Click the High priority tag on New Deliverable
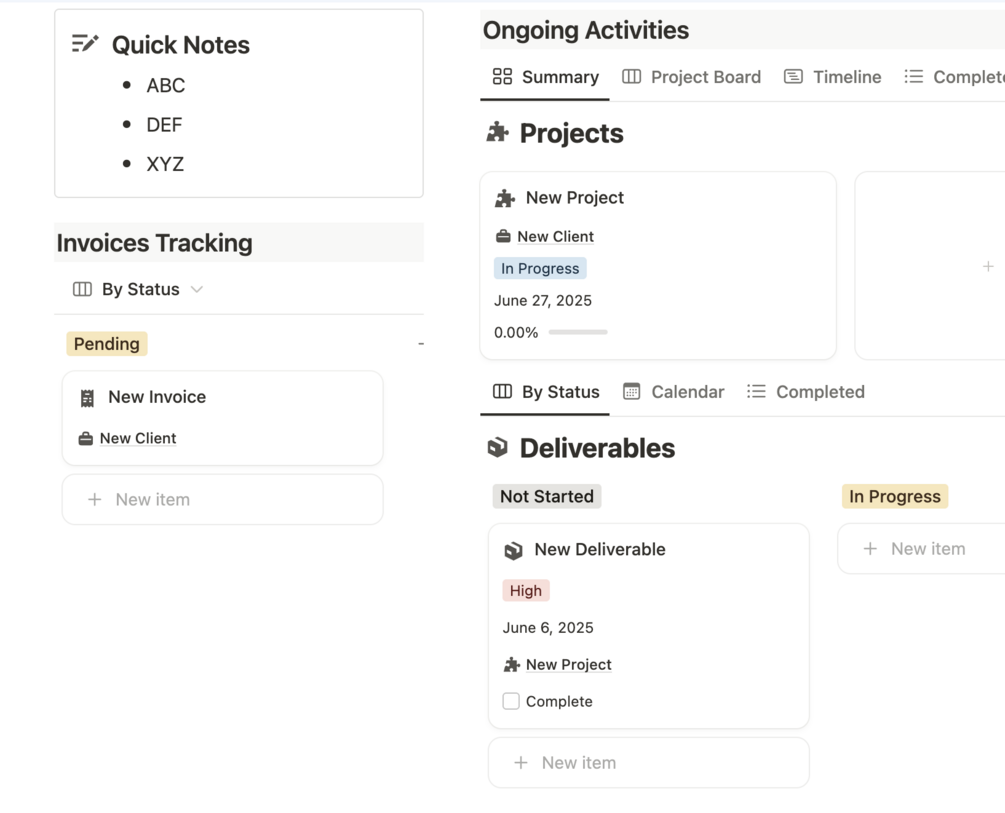The image size is (1005, 813). point(526,591)
